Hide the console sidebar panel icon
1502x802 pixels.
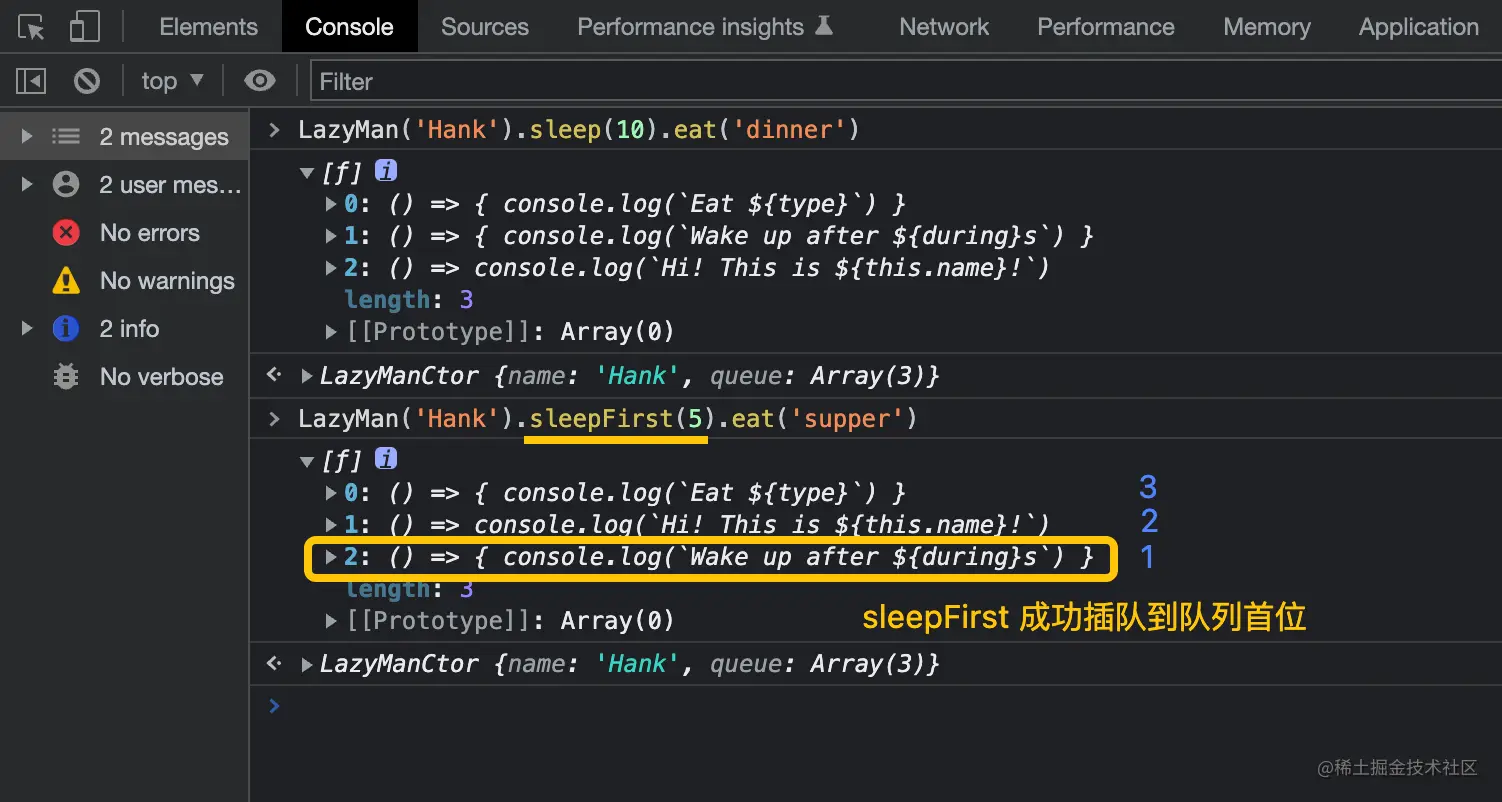31,81
